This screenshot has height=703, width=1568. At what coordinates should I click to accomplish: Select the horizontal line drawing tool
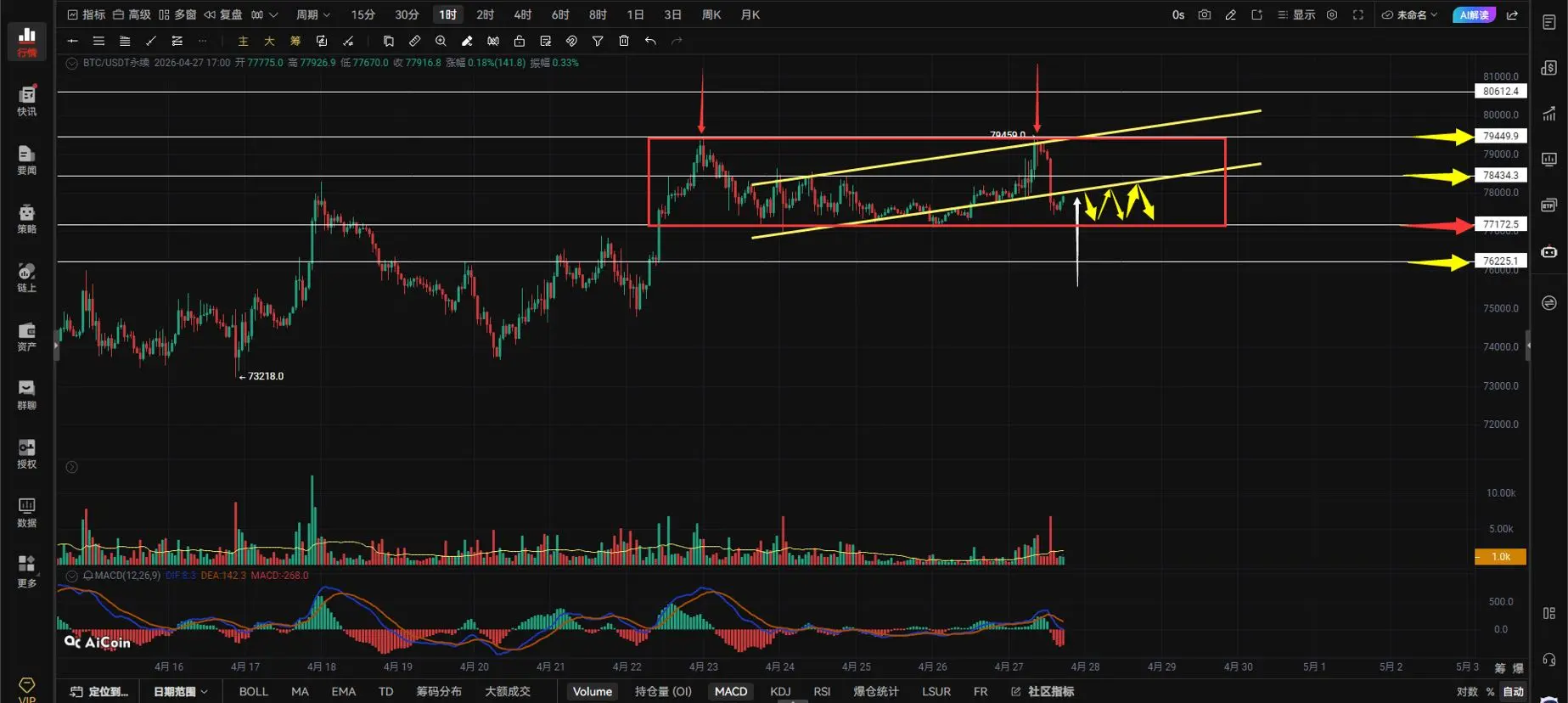click(x=73, y=41)
